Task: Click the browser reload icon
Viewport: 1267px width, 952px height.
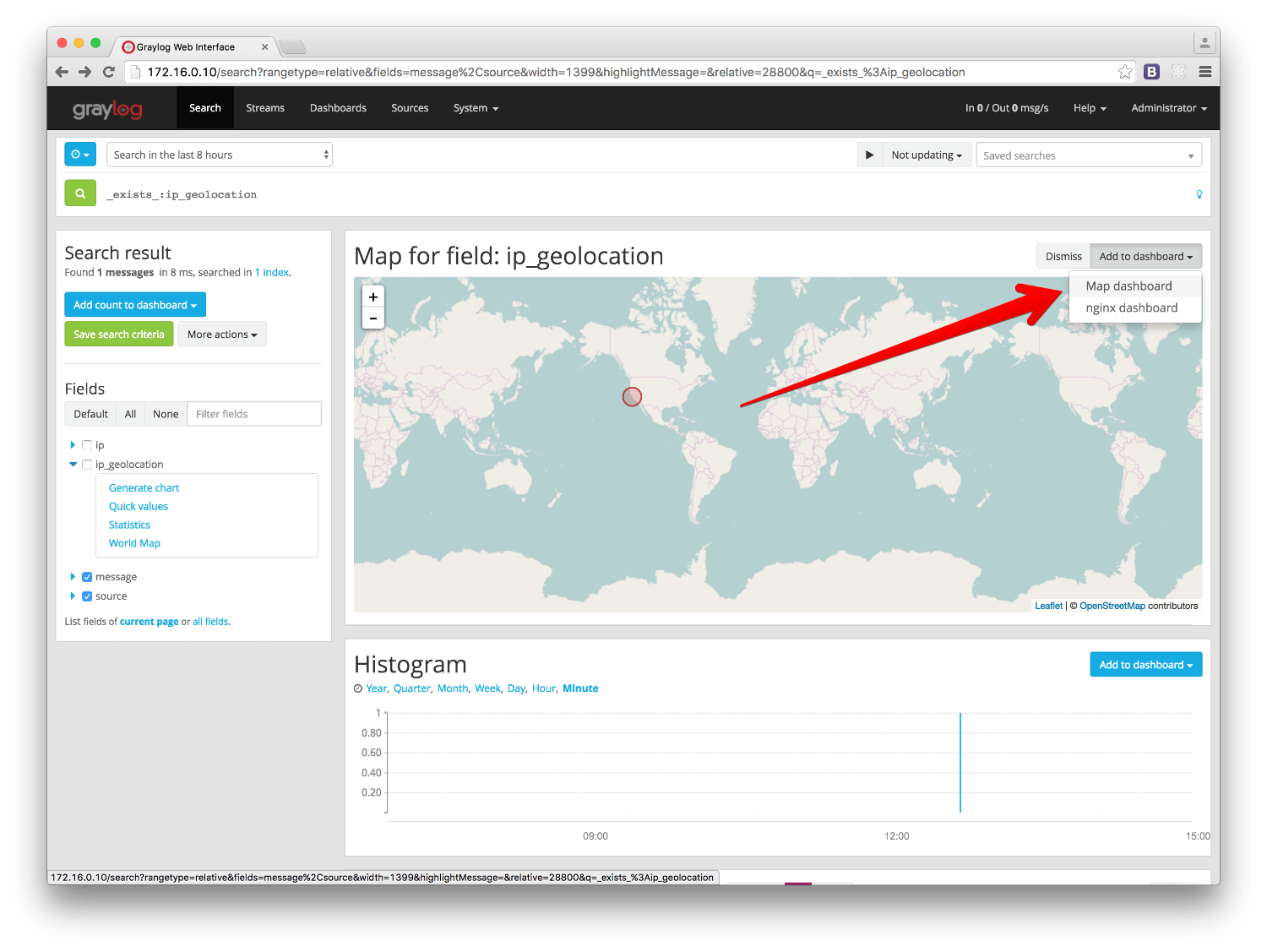Action: pyautogui.click(x=108, y=72)
